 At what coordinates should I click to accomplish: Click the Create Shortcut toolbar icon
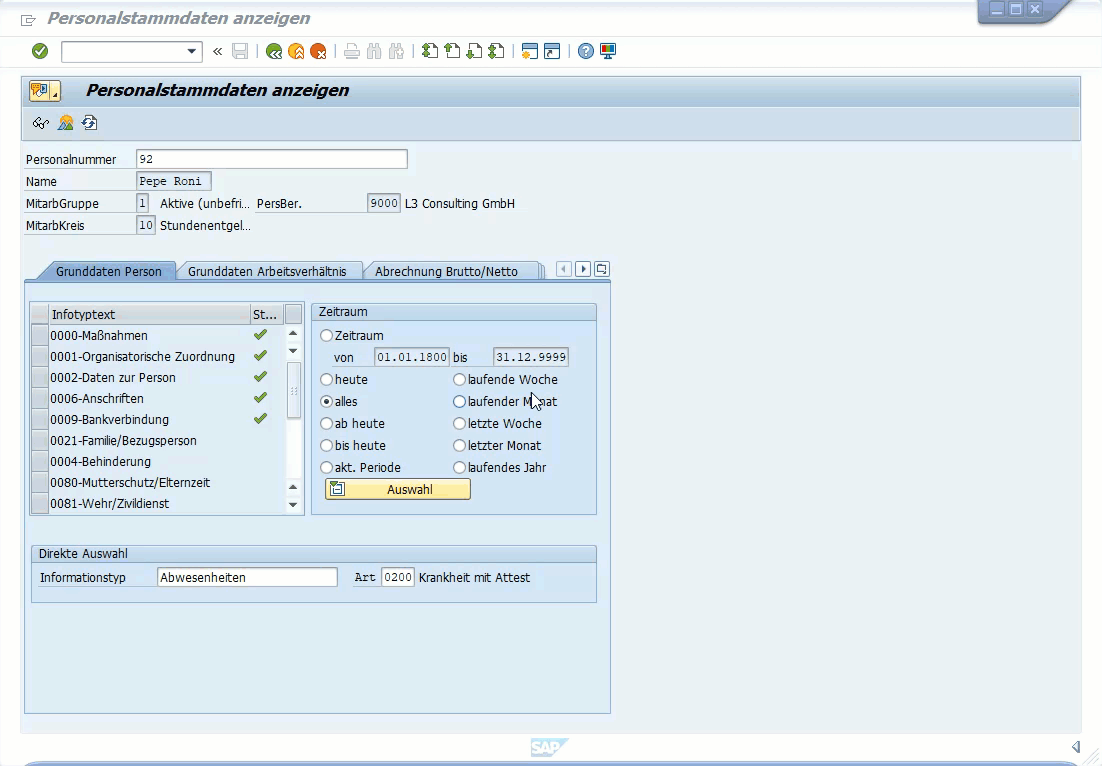552,51
